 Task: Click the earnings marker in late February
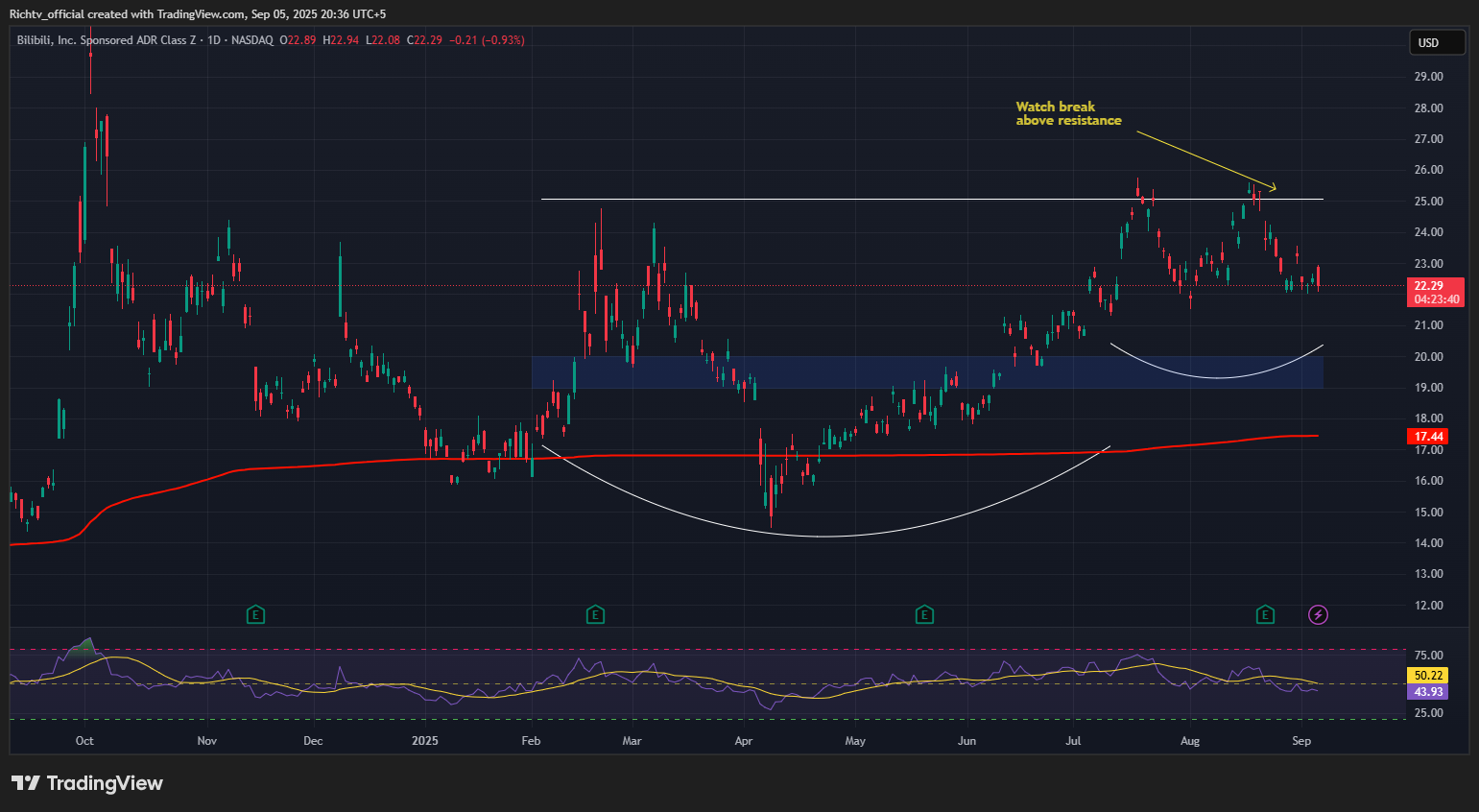[x=595, y=614]
